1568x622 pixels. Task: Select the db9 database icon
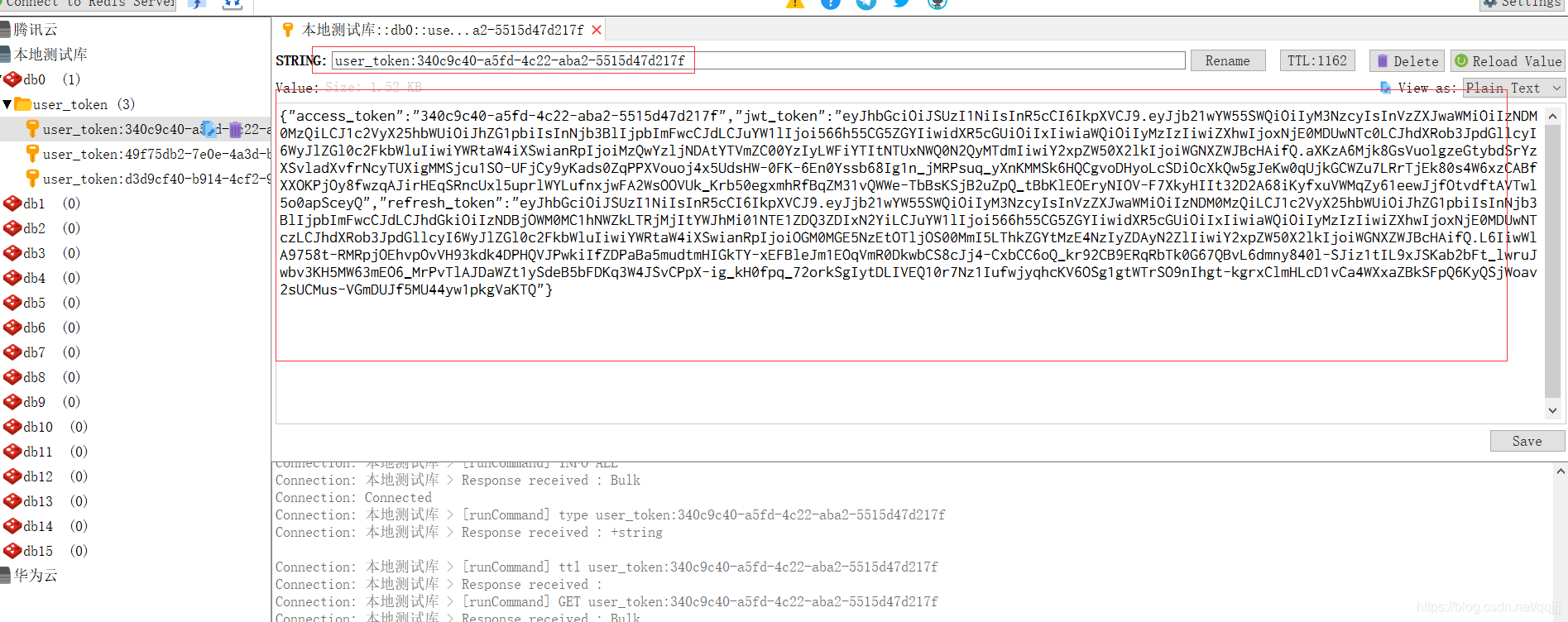coord(12,402)
